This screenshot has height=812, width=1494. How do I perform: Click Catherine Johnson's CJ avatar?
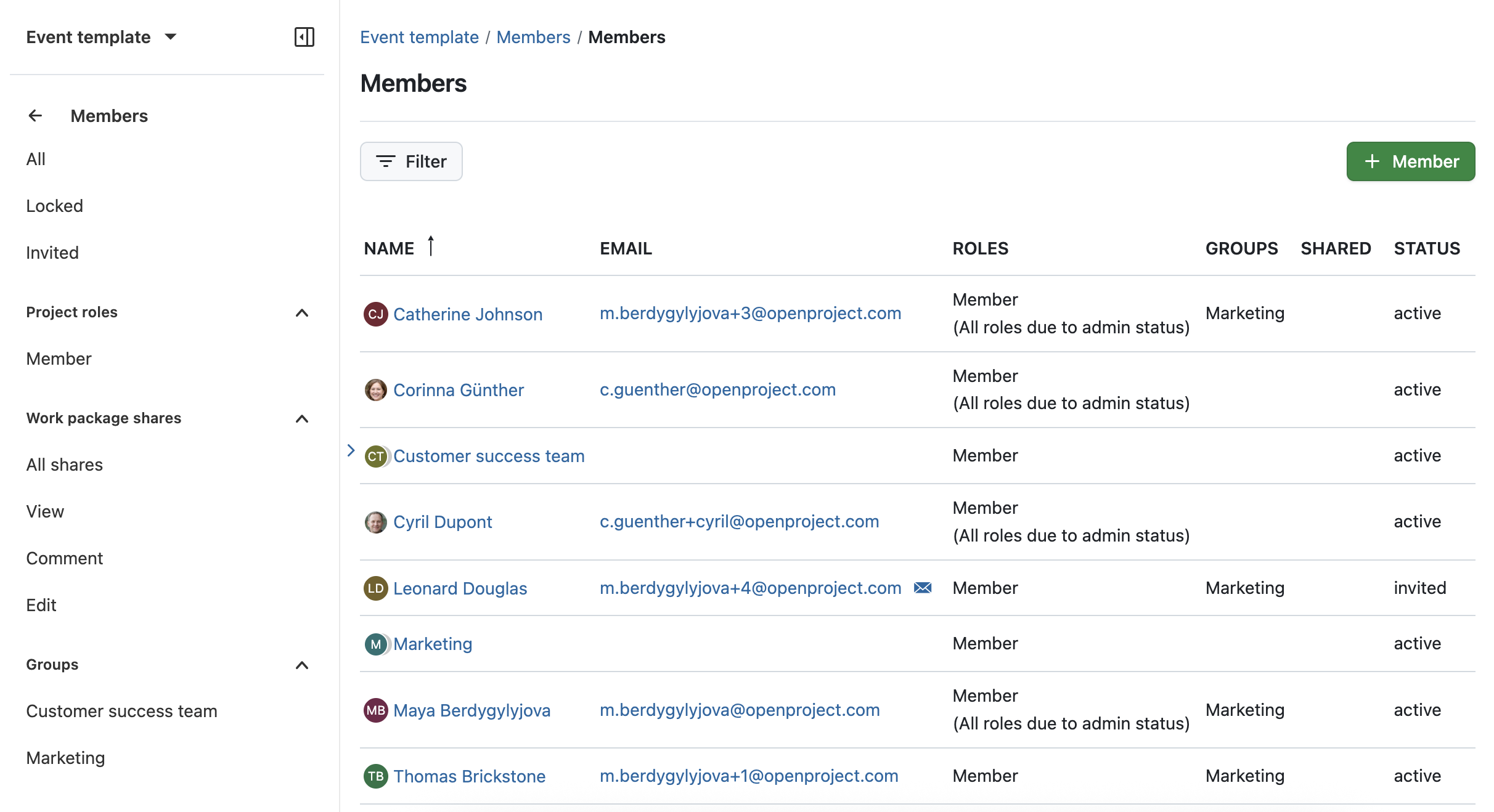(x=375, y=314)
